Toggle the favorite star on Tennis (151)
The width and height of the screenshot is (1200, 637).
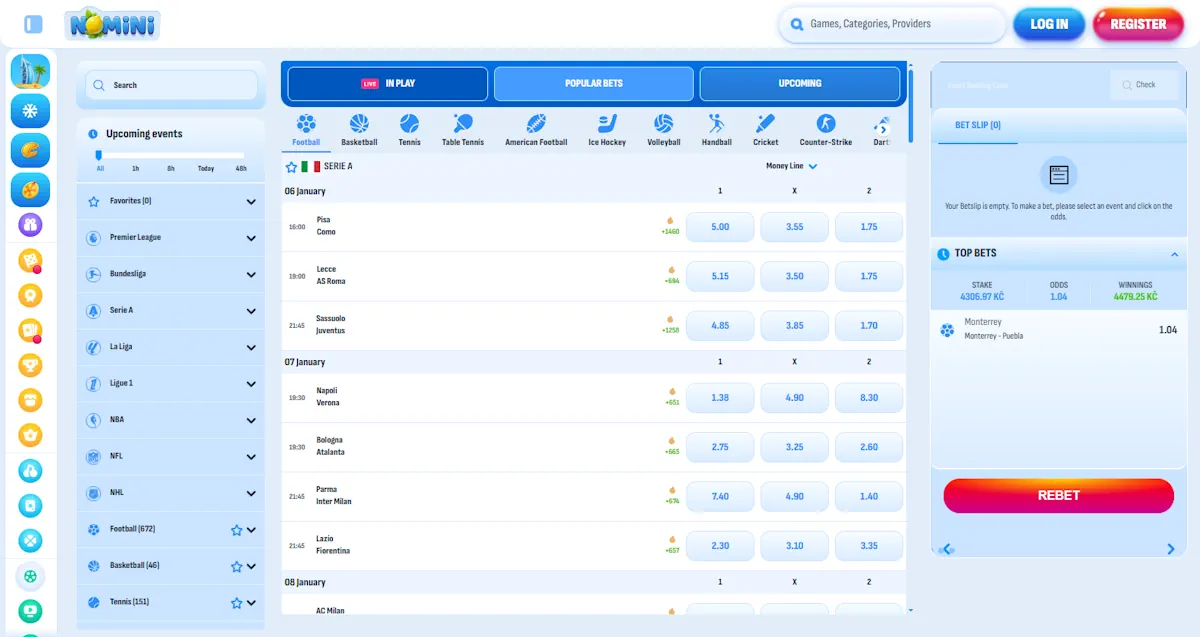pos(237,602)
